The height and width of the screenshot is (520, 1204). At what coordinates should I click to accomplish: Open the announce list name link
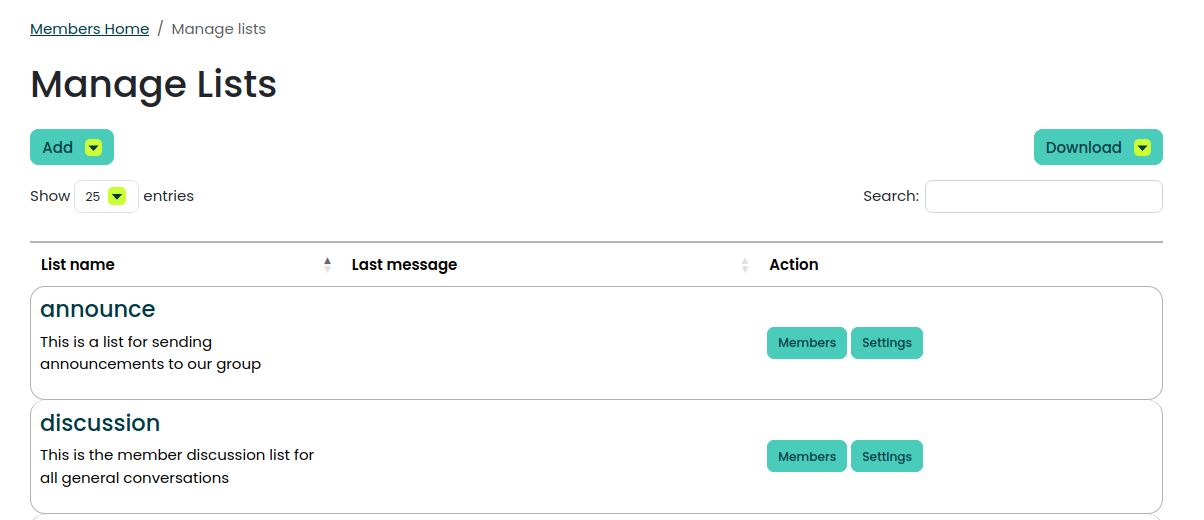(x=98, y=309)
